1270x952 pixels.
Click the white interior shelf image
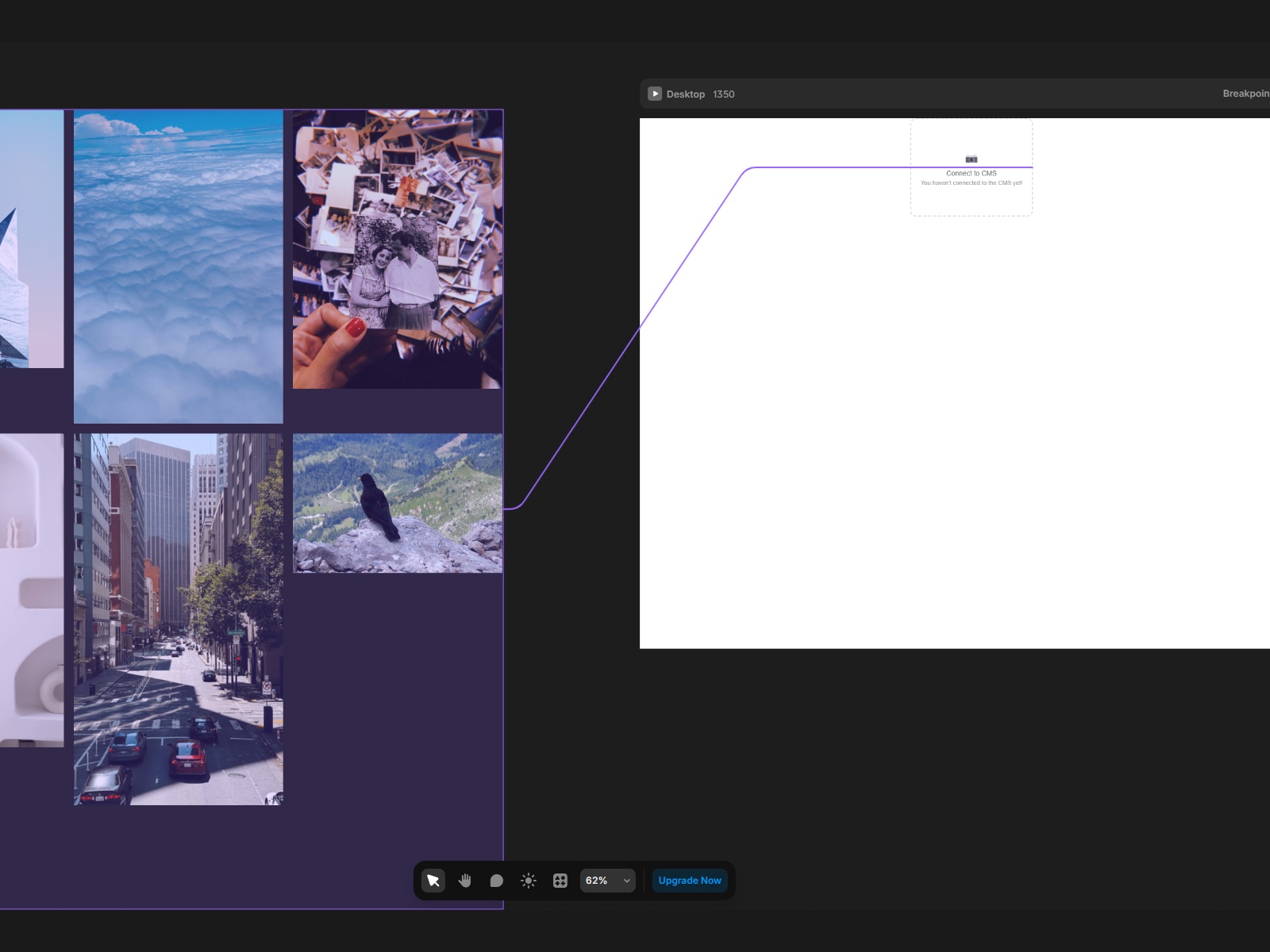pyautogui.click(x=32, y=589)
